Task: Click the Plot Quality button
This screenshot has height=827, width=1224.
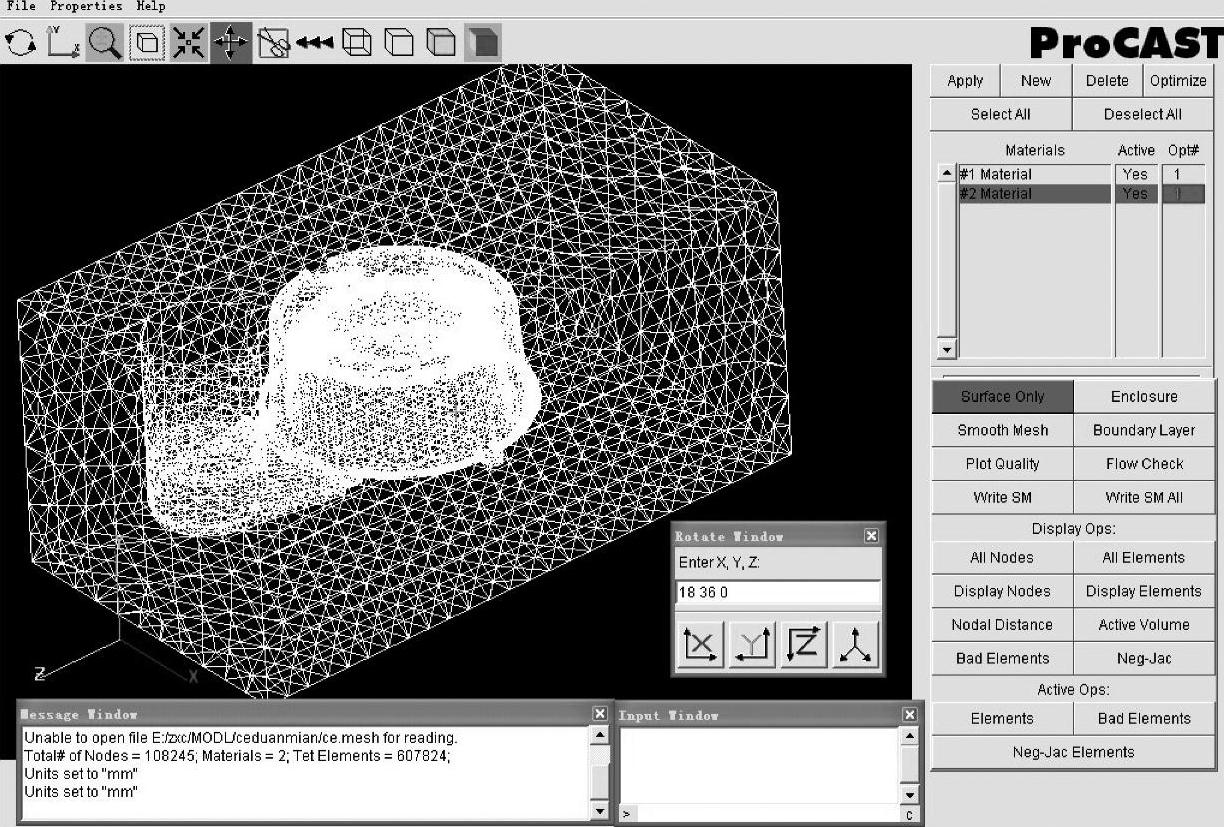Action: tap(1002, 464)
